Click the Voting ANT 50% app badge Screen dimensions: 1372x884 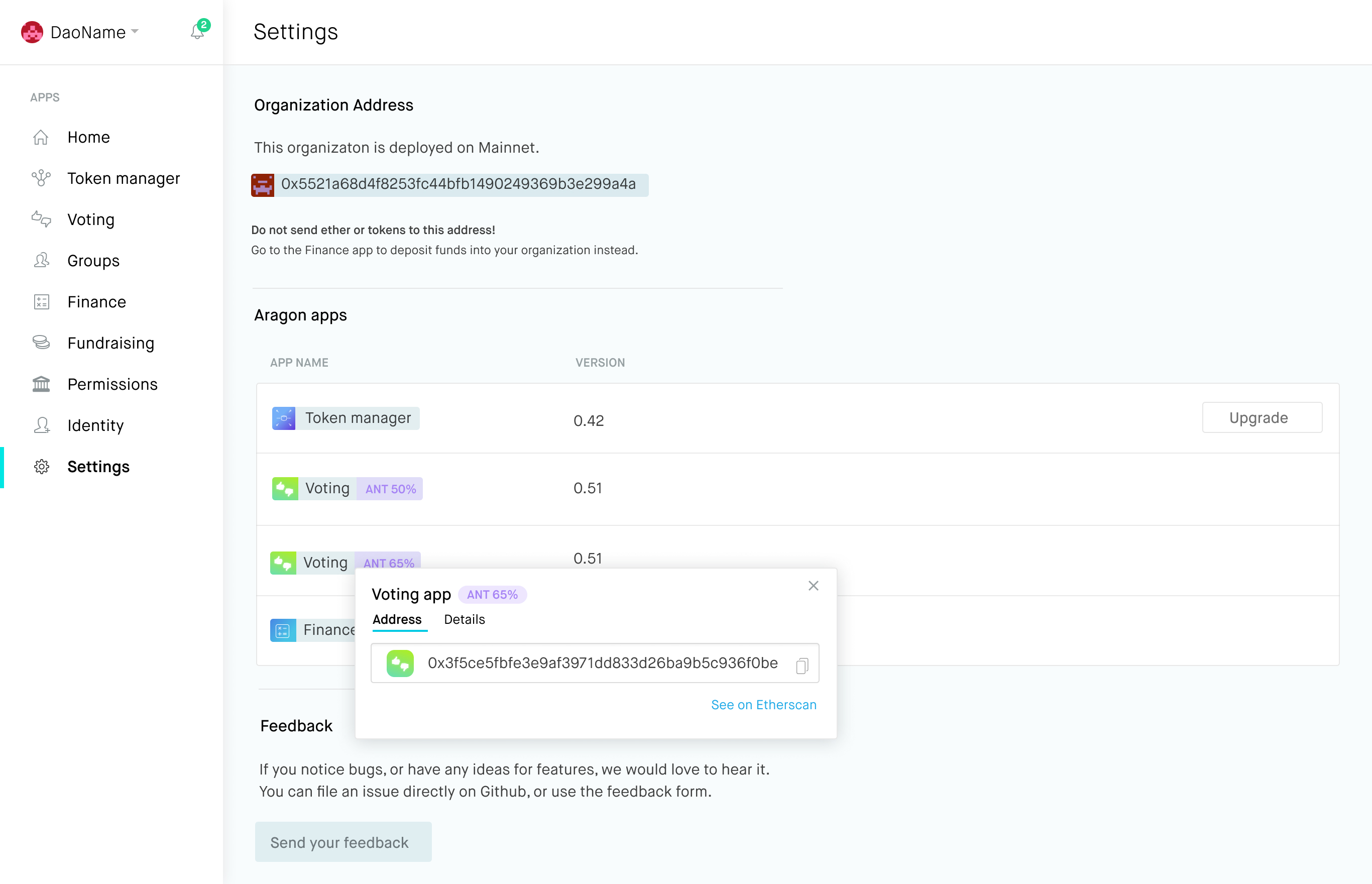click(x=347, y=489)
